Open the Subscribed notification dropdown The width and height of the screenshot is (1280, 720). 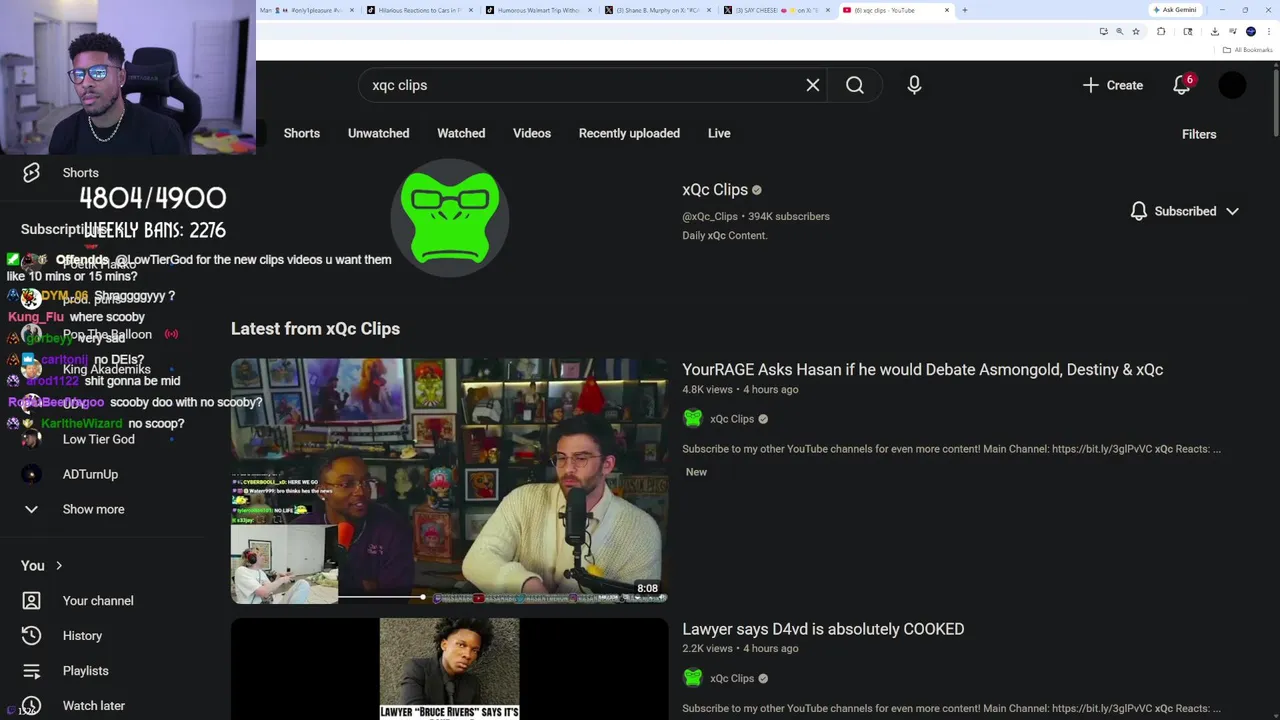coord(1185,211)
